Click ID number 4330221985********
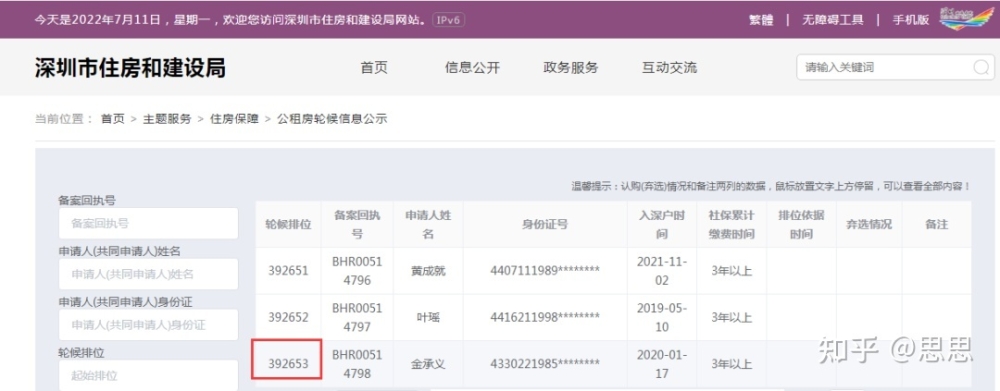Image resolution: width=1000 pixels, height=391 pixels. [545, 364]
